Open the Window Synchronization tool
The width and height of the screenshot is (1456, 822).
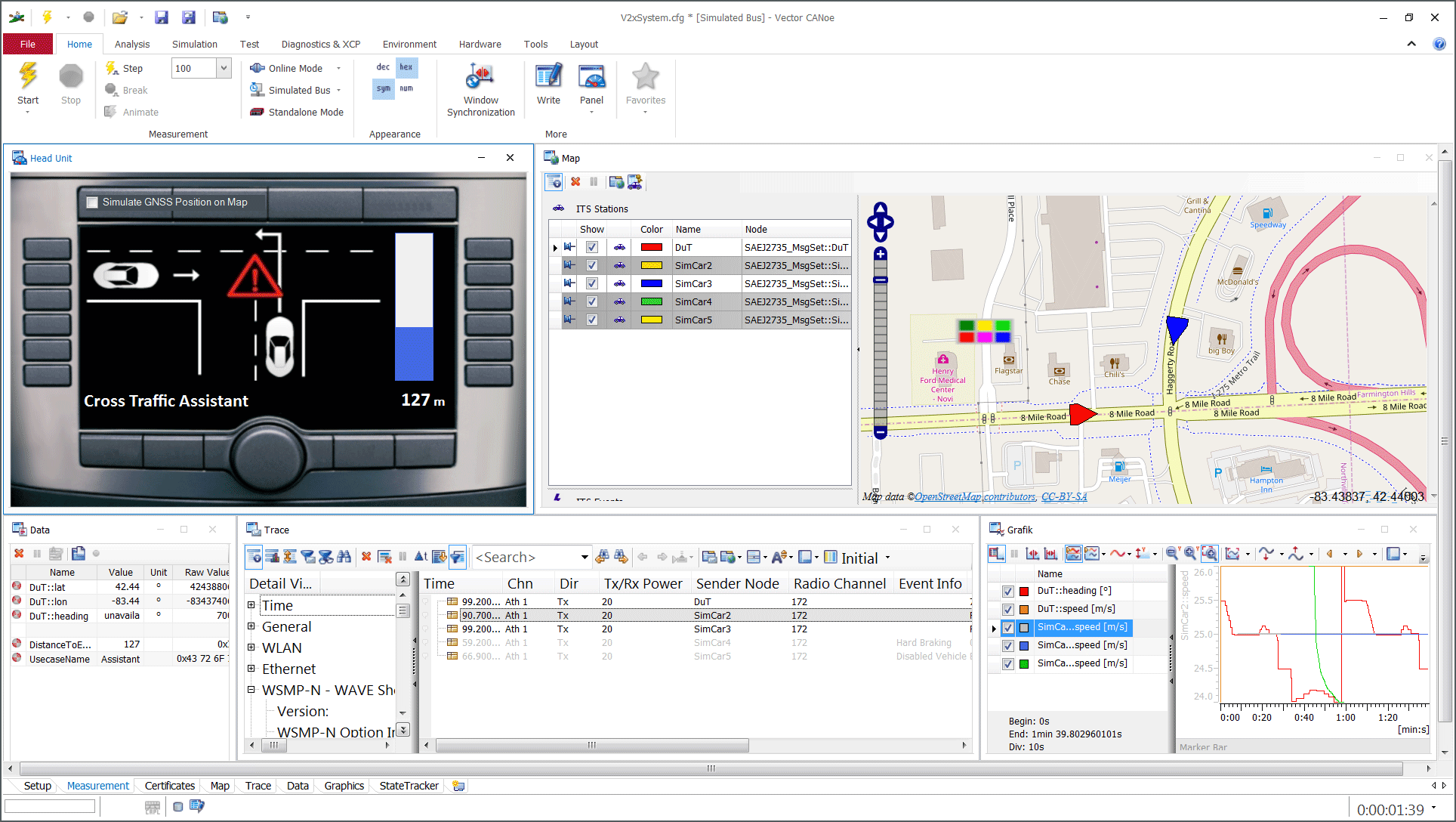[x=480, y=77]
